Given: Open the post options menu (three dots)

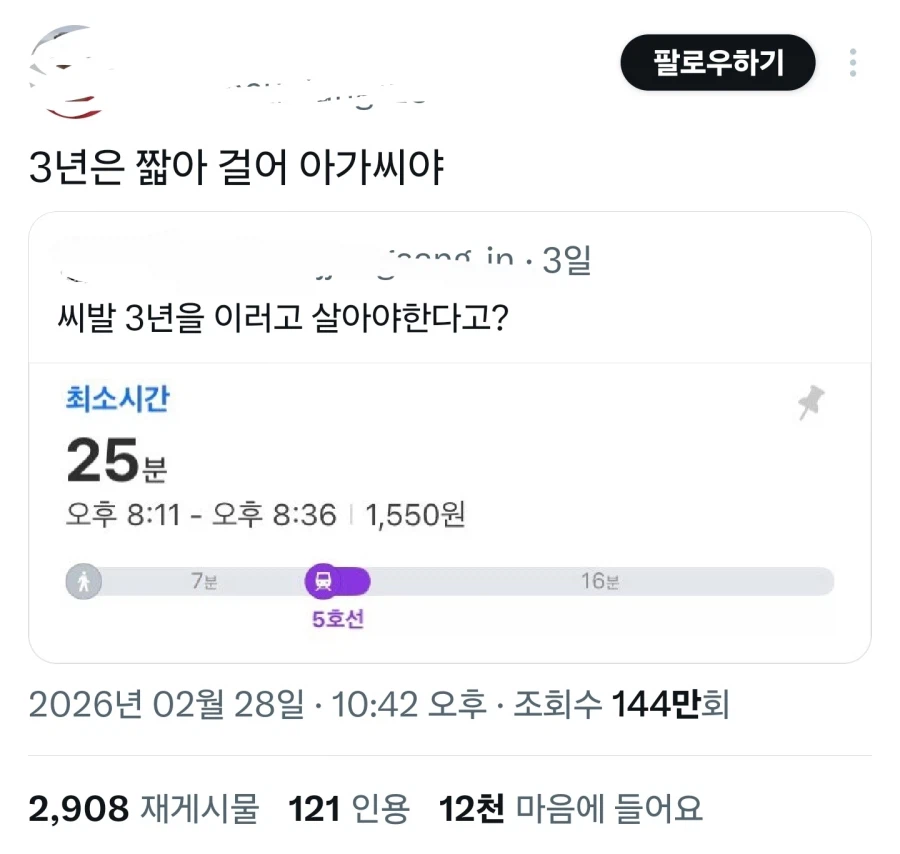Looking at the screenshot, I should tap(854, 63).
